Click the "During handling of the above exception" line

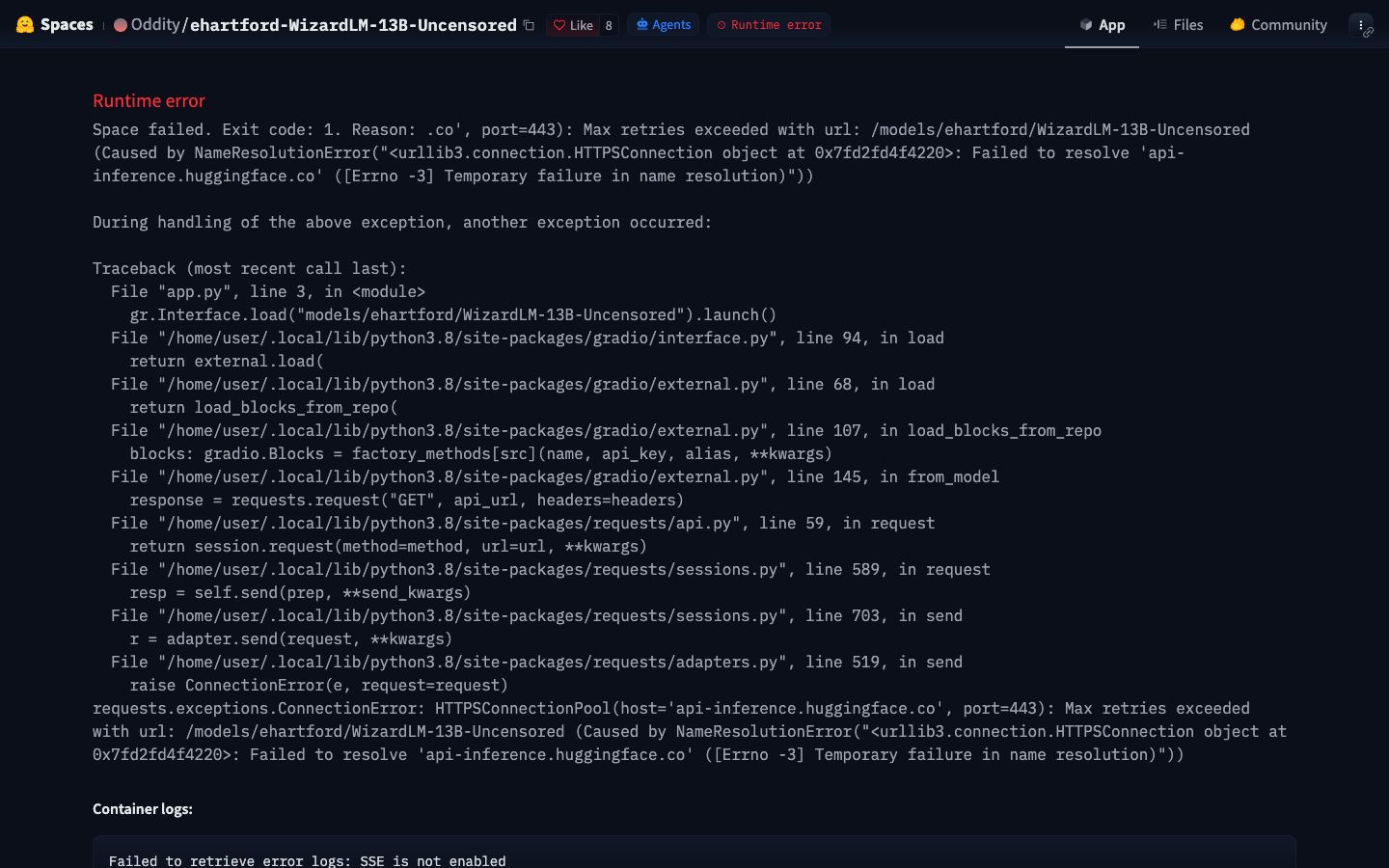point(402,223)
